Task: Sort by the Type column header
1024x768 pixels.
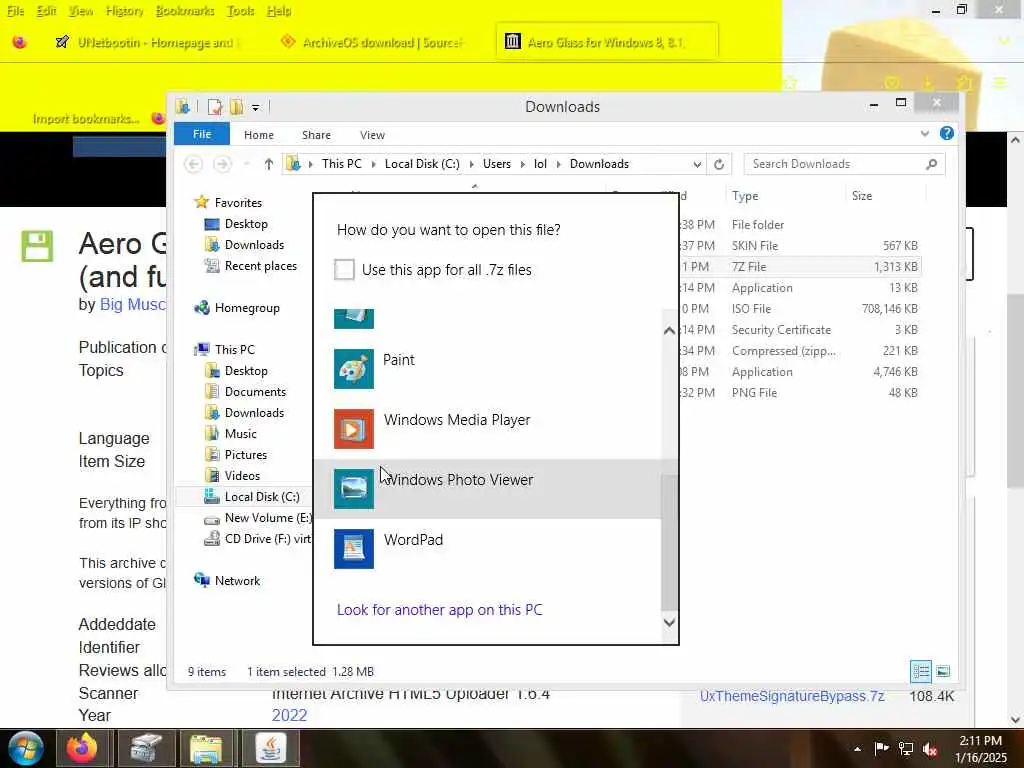Action: click(x=784, y=195)
